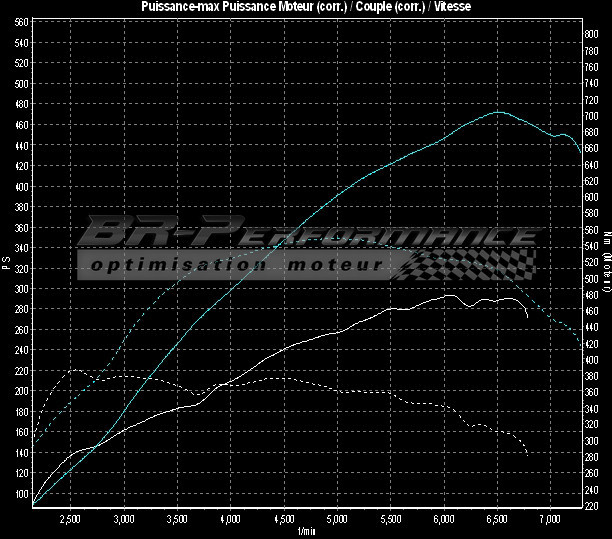The height and width of the screenshot is (539, 612).
Task: Click the 100 value on the left axis
Action: [x=22, y=494]
